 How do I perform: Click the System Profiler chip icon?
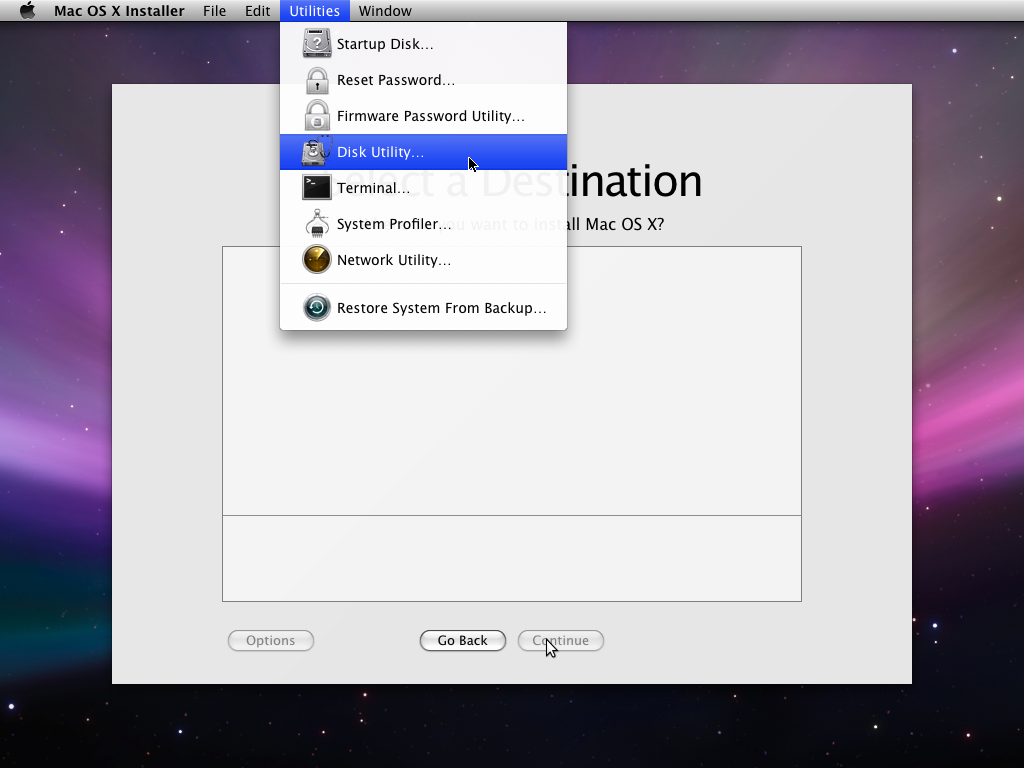317,224
